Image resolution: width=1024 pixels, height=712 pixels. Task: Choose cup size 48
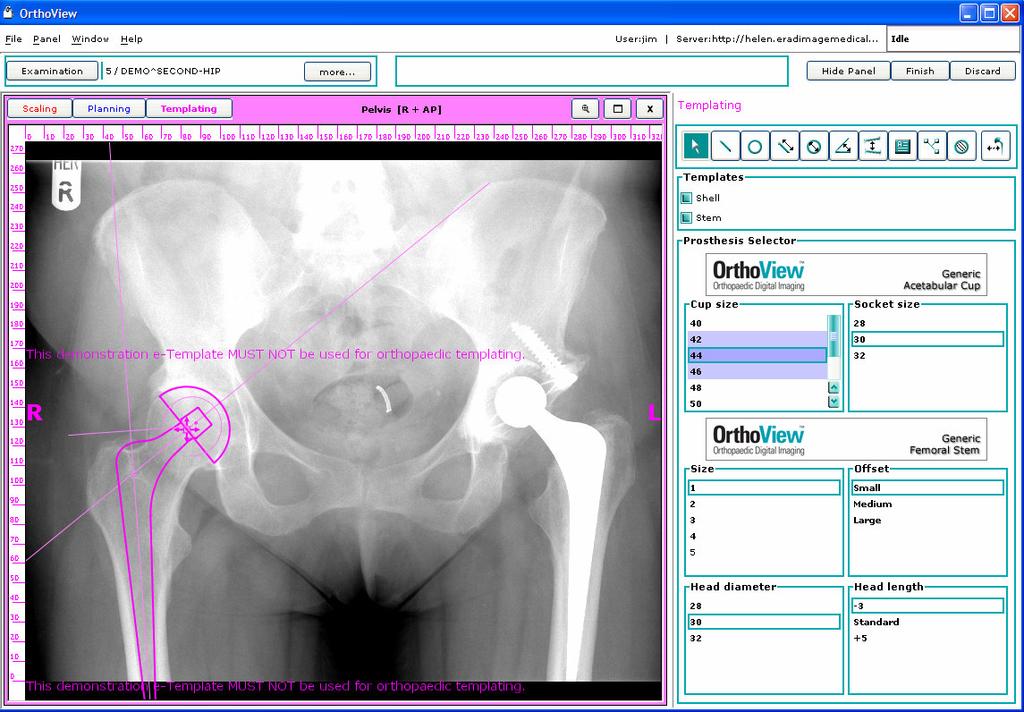click(x=758, y=388)
